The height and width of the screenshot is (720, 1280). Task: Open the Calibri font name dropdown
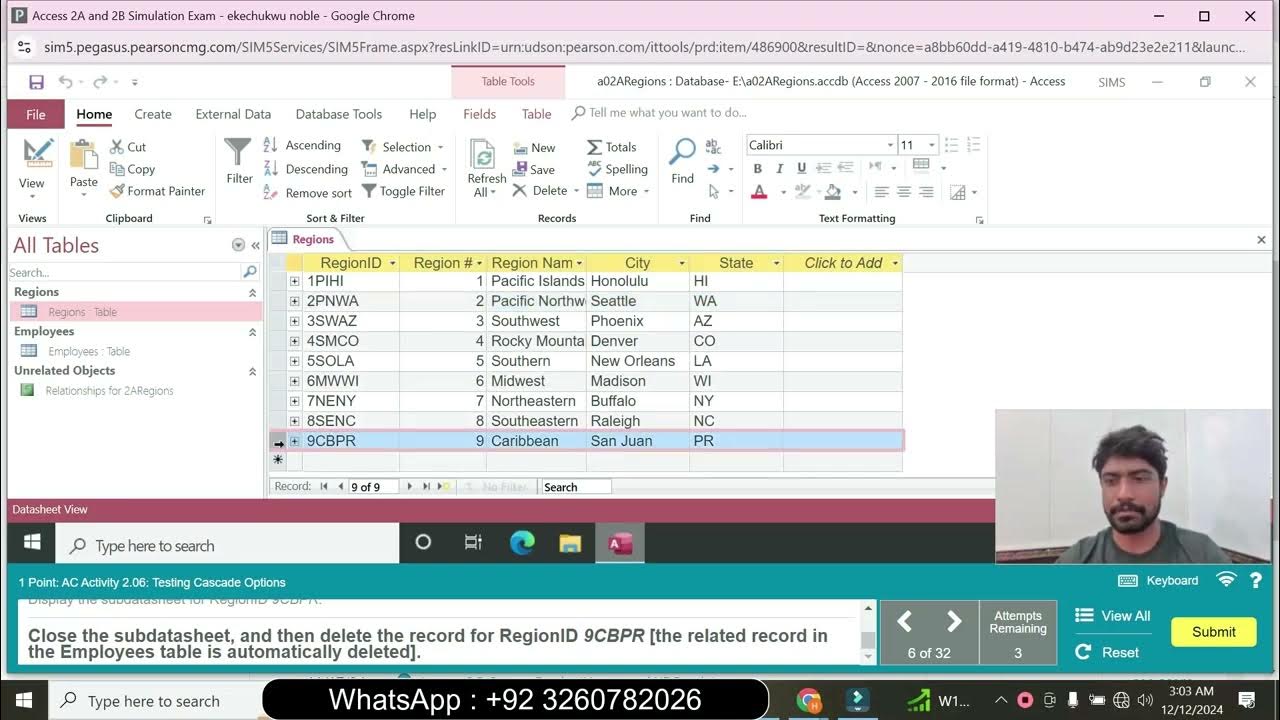890,145
